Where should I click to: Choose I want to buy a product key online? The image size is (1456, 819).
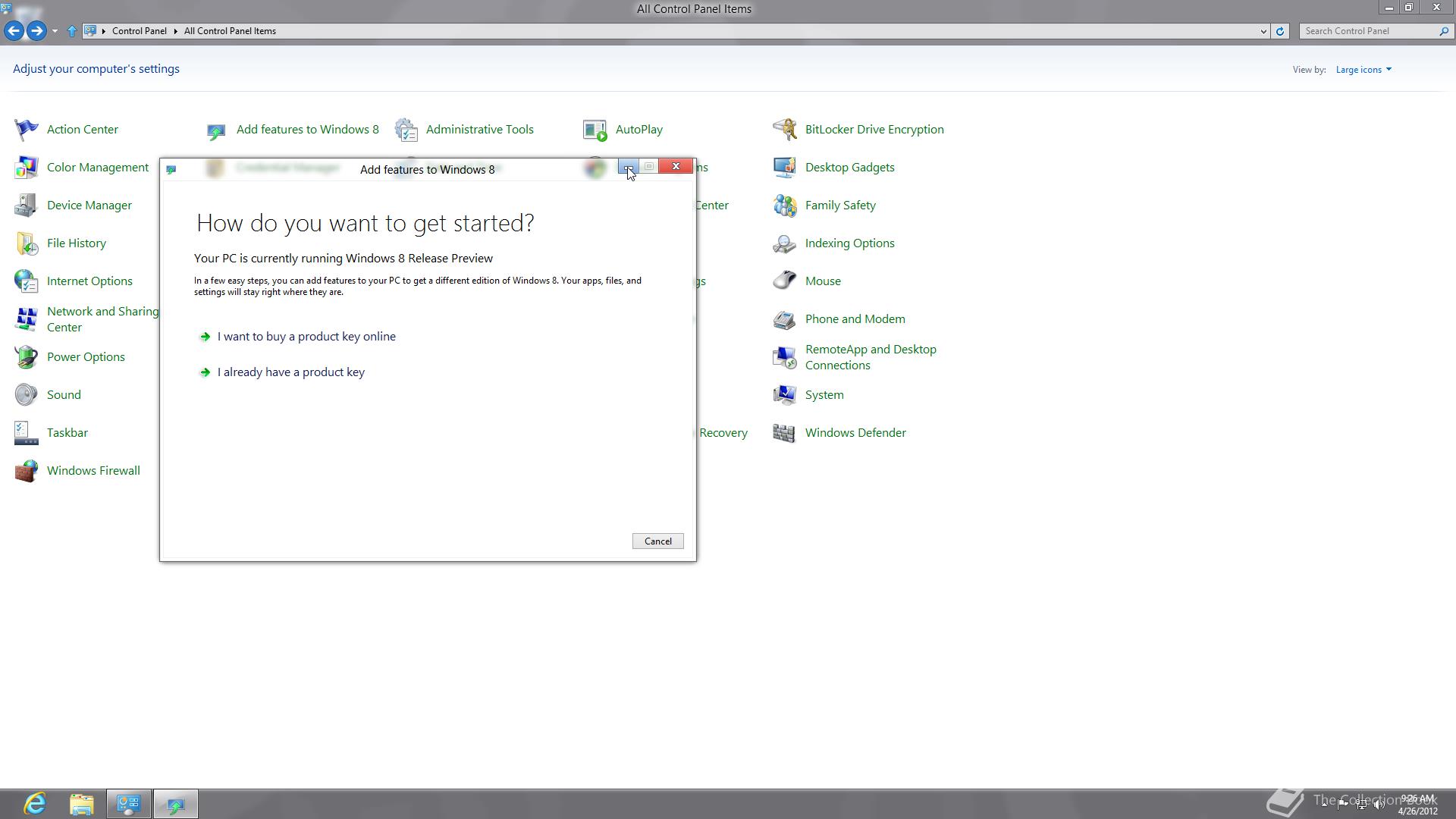(x=306, y=337)
